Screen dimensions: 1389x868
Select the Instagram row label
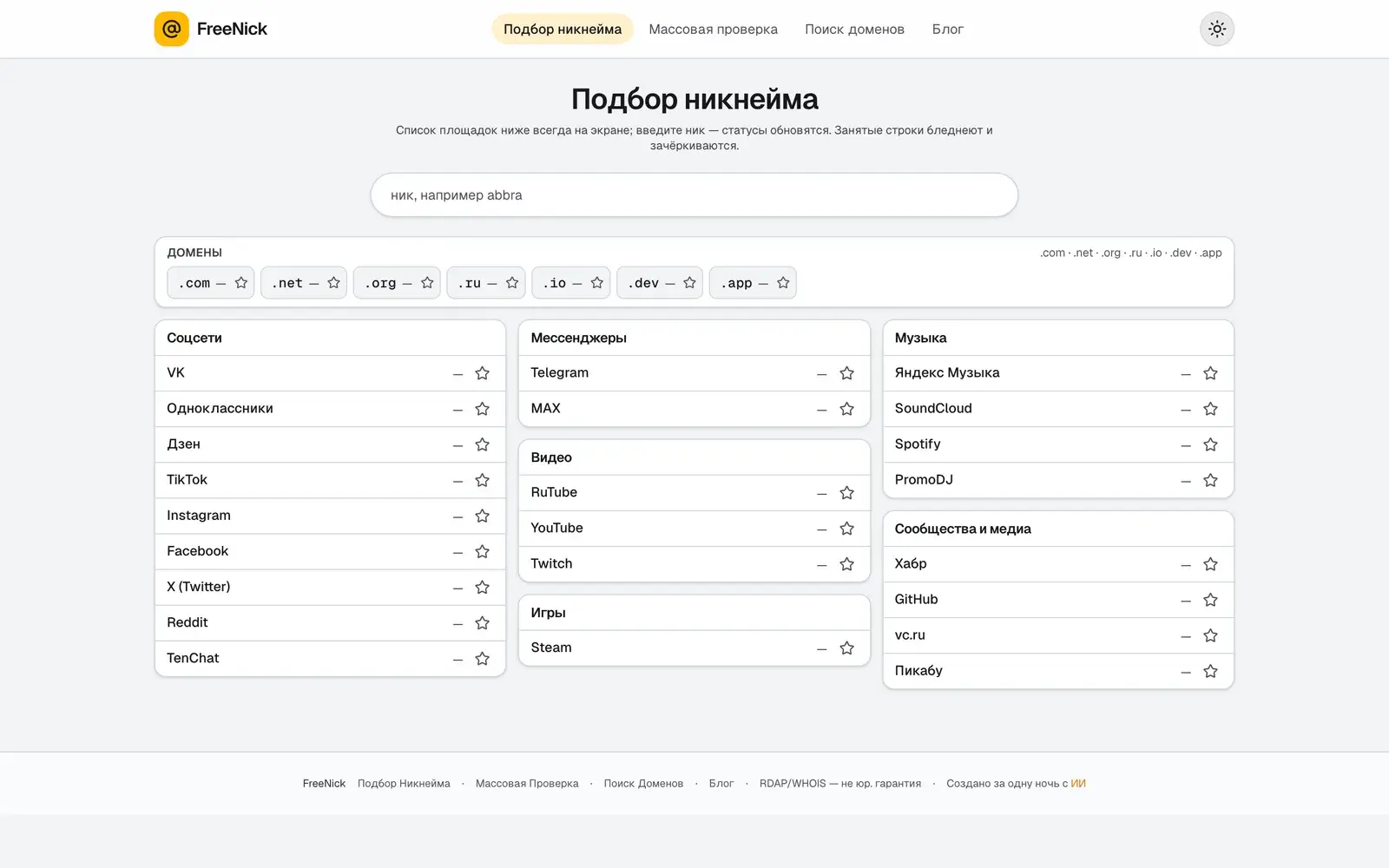pos(199,515)
